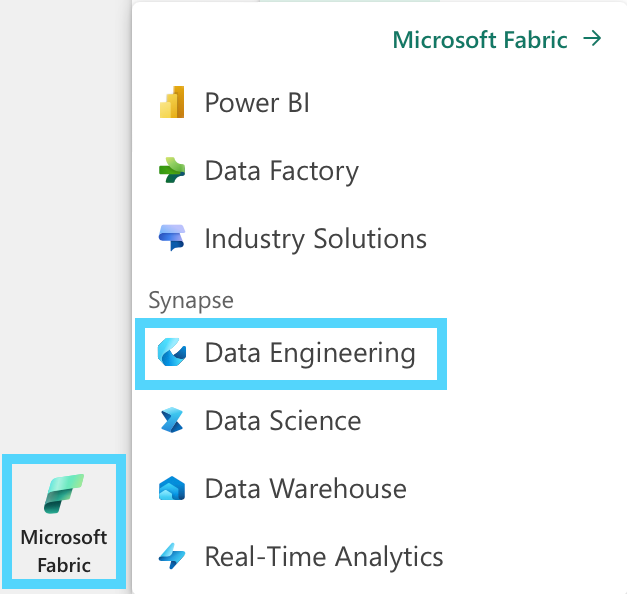Click the Real-Time Analytics lightning icon
The image size is (627, 594).
tap(172, 556)
